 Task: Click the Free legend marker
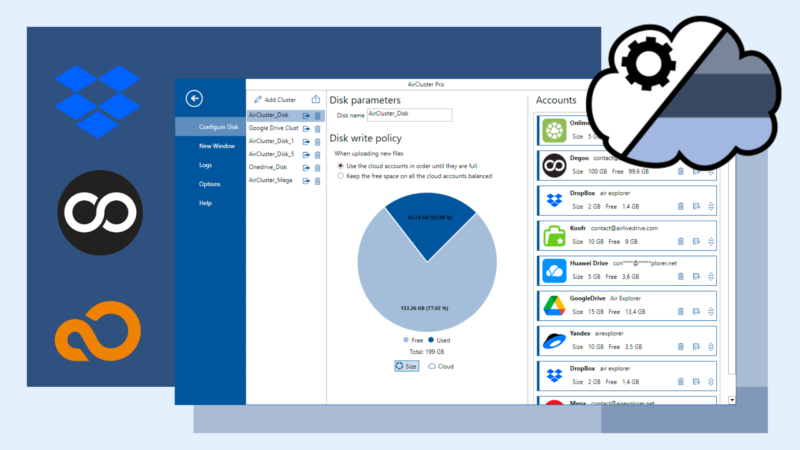[406, 340]
